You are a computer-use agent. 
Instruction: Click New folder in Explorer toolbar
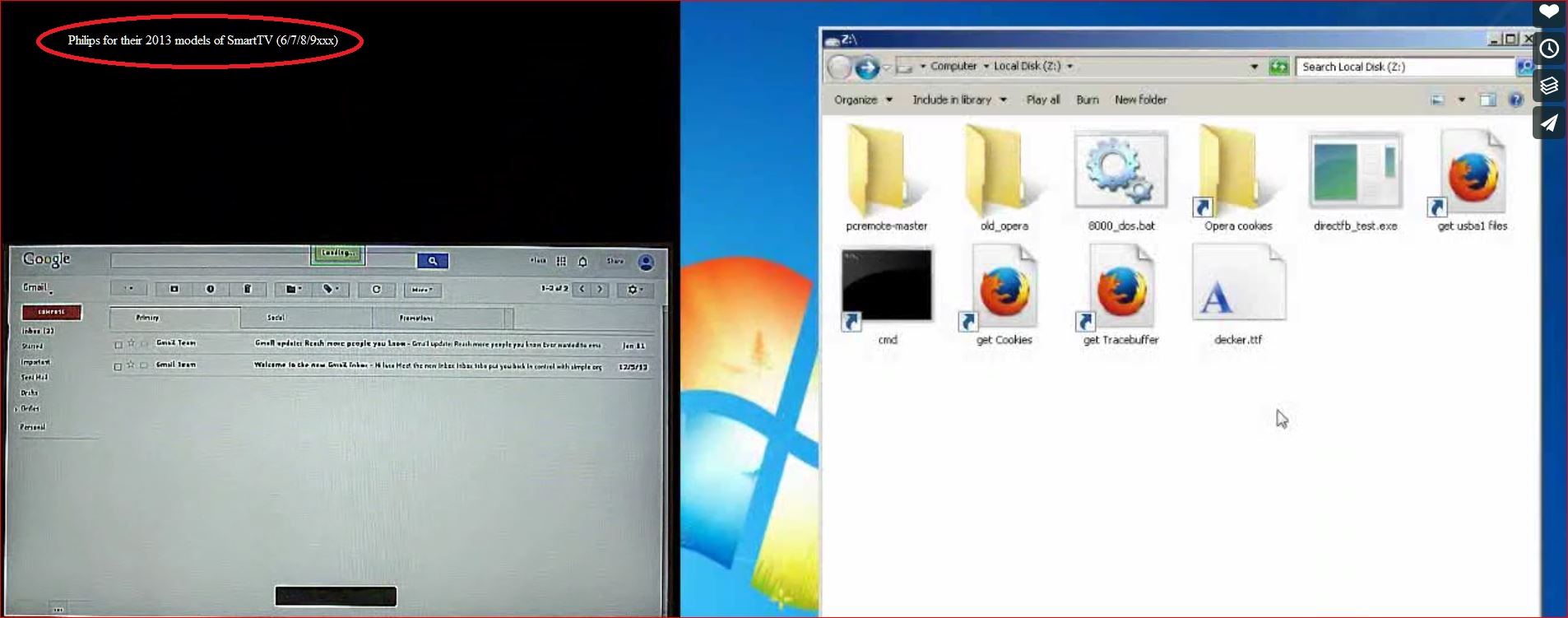[x=1140, y=100]
